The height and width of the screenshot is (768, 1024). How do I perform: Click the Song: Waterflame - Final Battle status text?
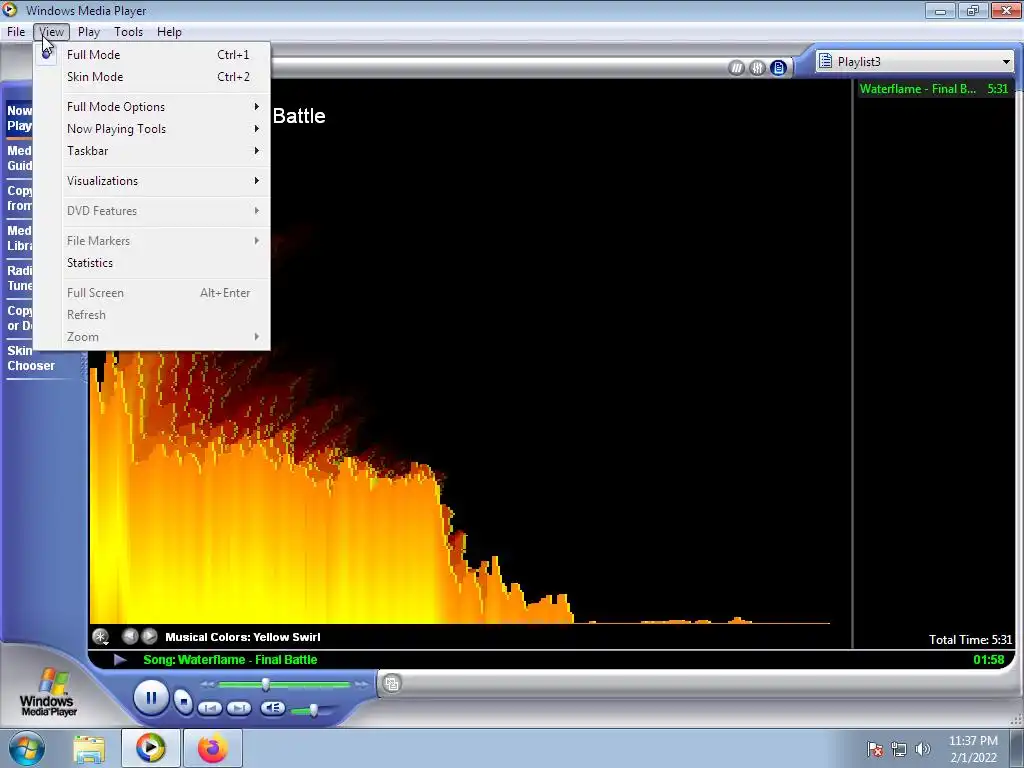230,660
